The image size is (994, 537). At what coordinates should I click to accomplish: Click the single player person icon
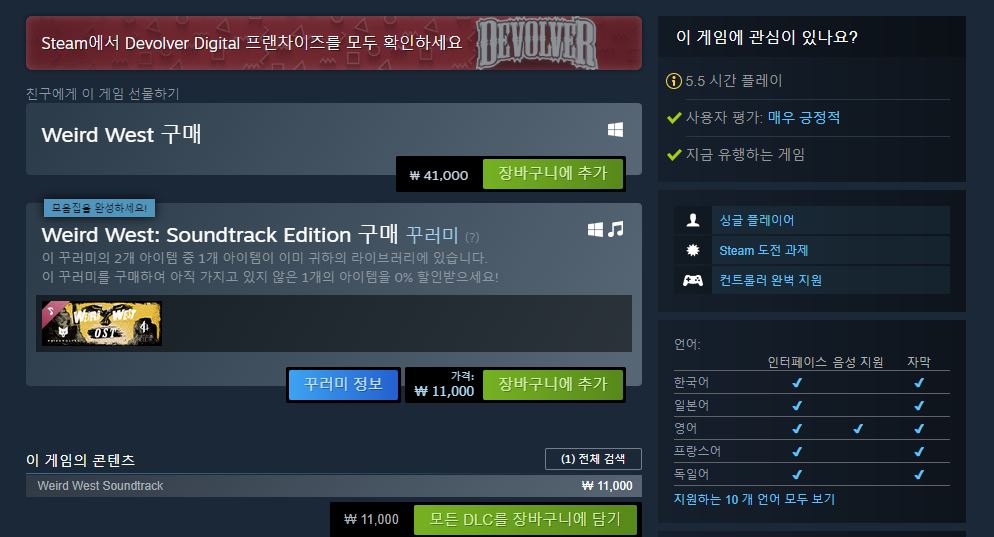[x=693, y=220]
